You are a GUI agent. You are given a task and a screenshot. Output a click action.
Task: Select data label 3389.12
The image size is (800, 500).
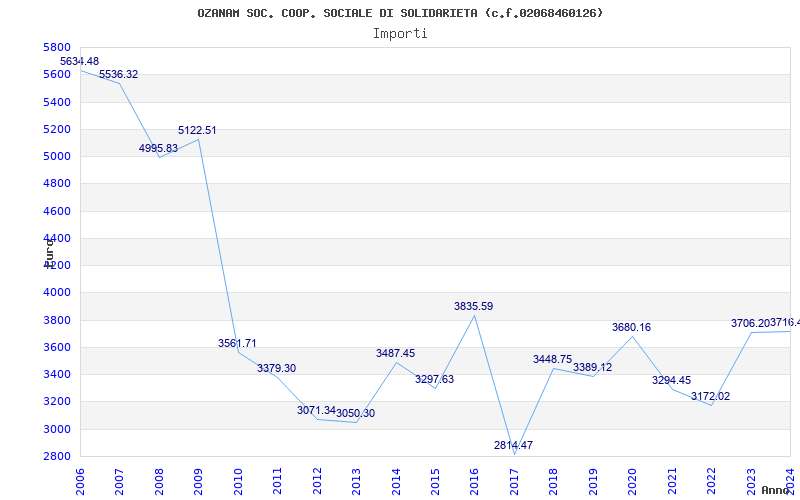coord(592,367)
